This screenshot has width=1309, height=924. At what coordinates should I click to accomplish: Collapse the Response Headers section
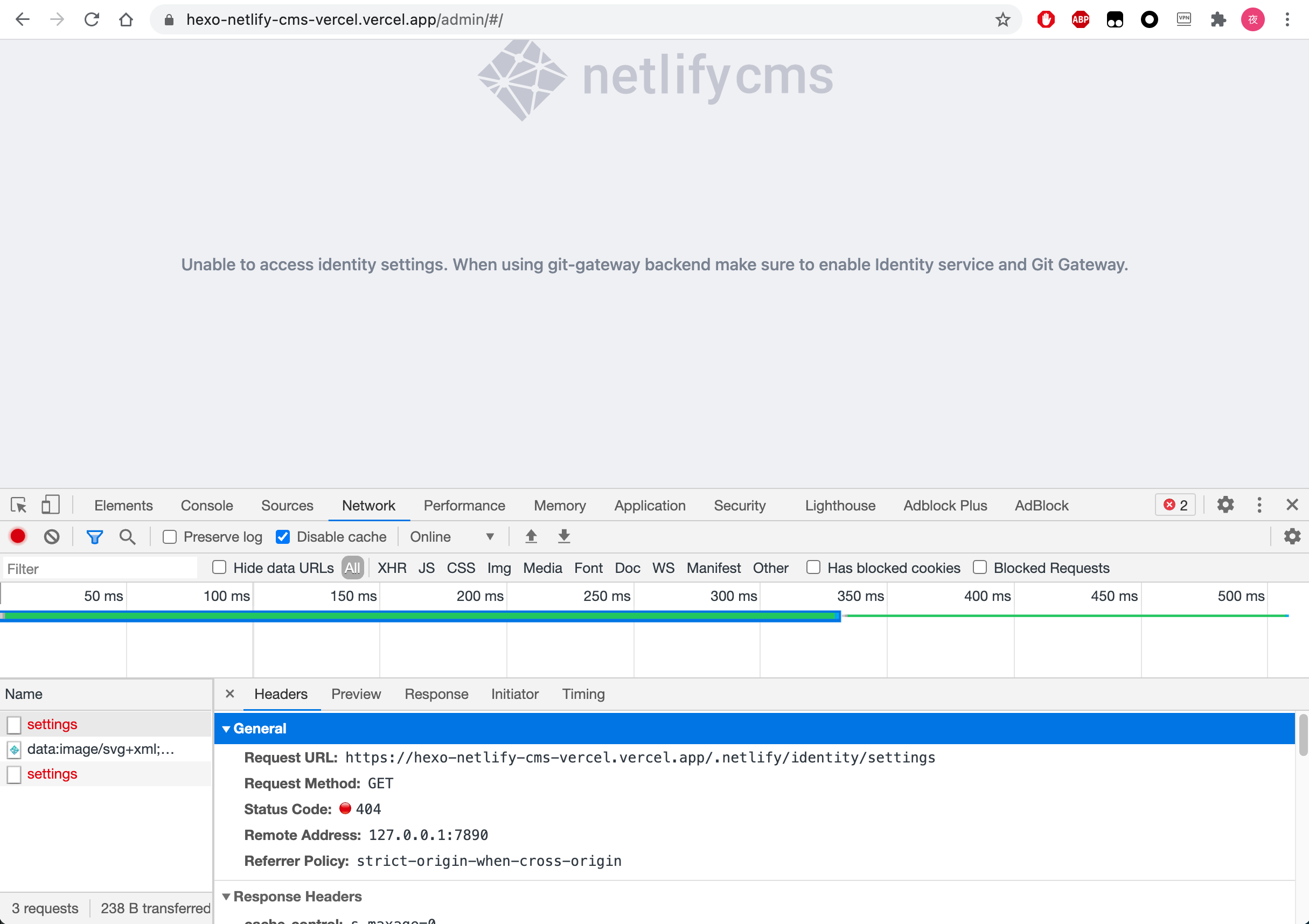[x=227, y=896]
